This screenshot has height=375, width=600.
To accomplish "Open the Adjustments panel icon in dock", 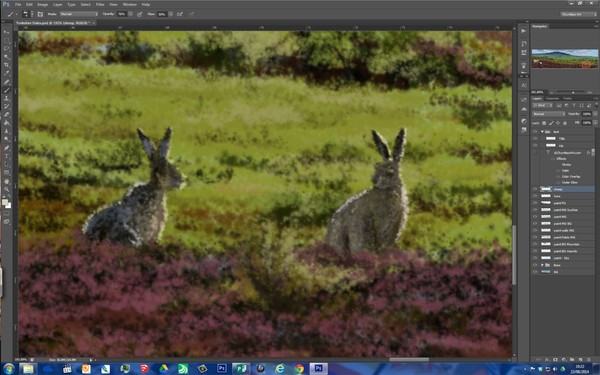I will point(523,121).
